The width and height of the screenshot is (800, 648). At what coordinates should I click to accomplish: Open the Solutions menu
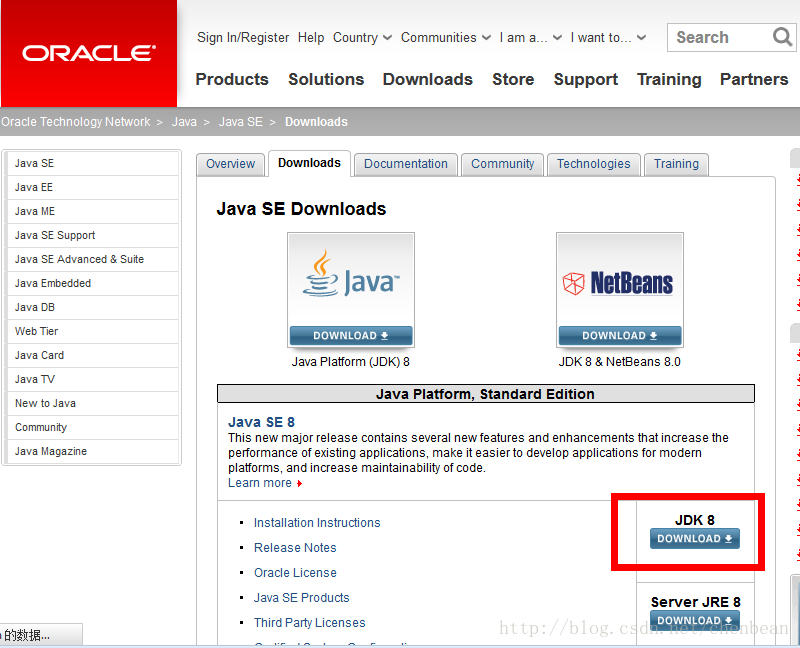[x=326, y=80]
